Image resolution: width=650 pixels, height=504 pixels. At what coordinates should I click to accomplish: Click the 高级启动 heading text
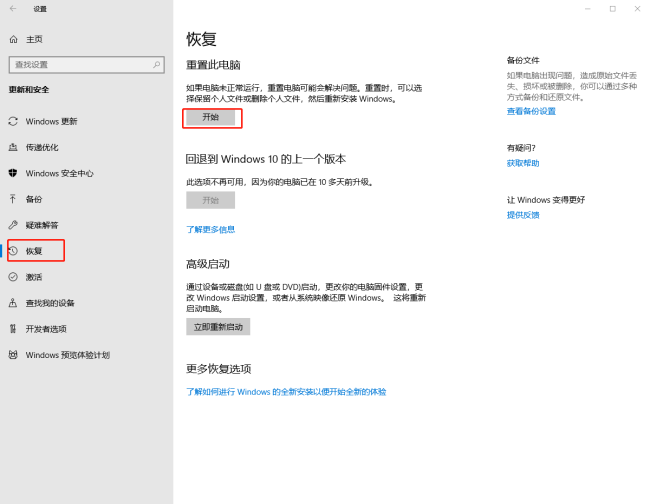208,264
